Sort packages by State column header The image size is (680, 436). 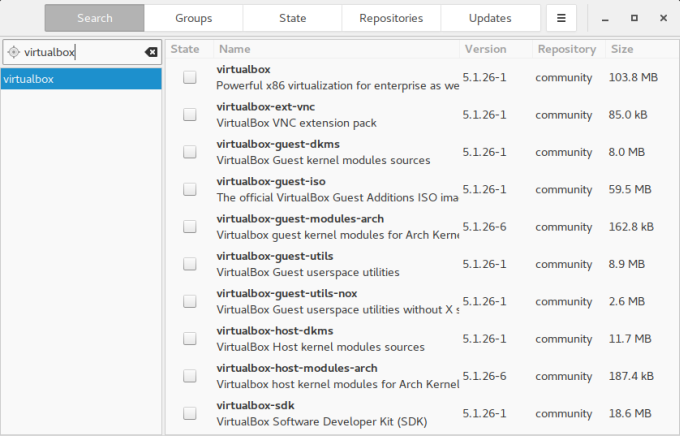point(190,49)
